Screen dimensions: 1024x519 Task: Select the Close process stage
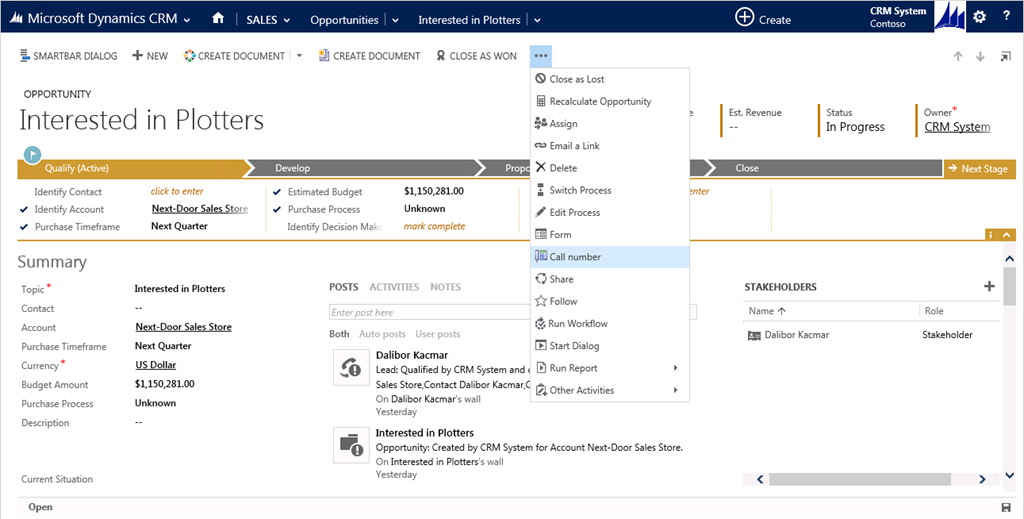825,168
